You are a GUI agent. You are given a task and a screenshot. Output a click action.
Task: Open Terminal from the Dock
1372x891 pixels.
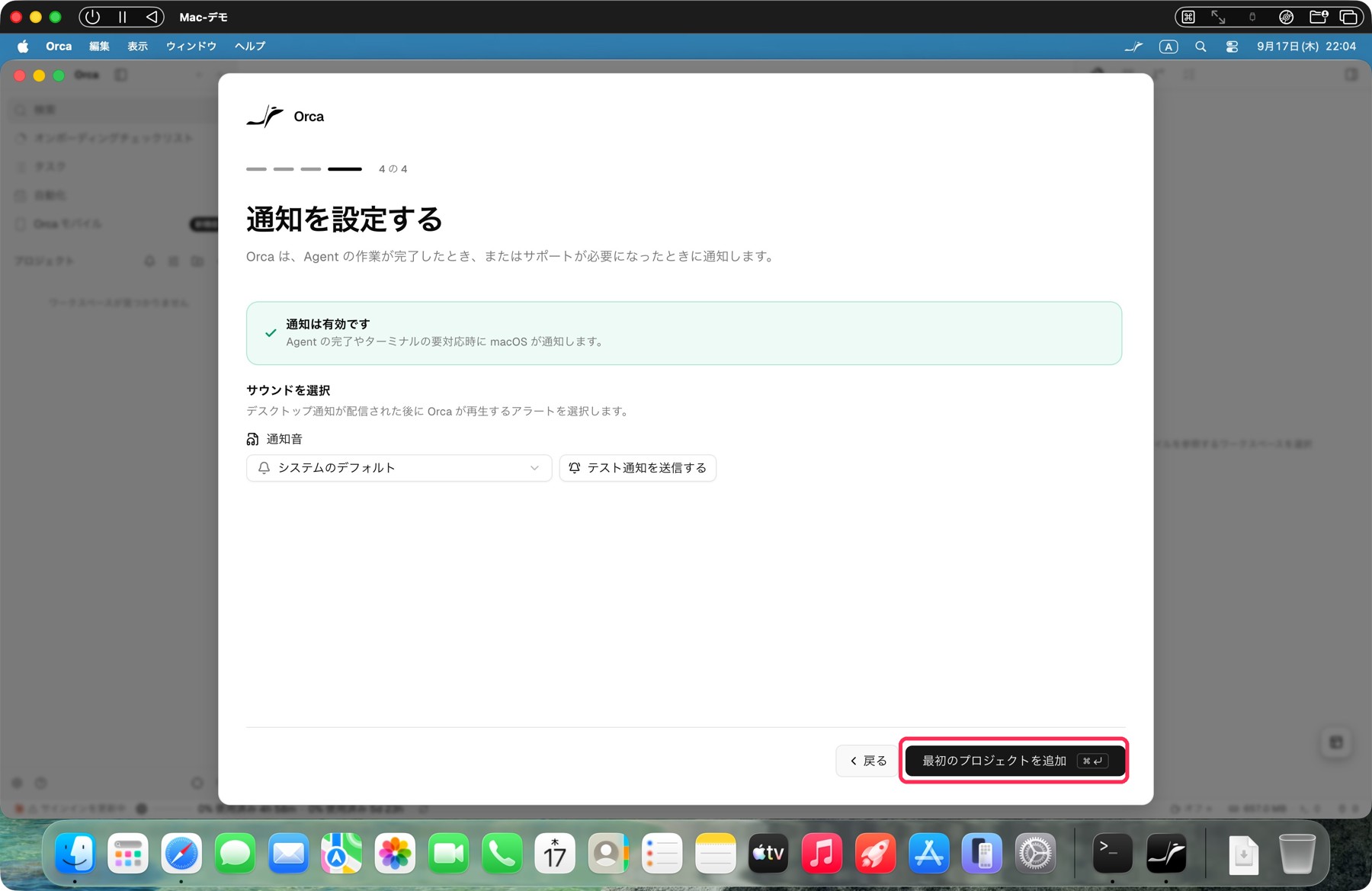pyautogui.click(x=1112, y=854)
